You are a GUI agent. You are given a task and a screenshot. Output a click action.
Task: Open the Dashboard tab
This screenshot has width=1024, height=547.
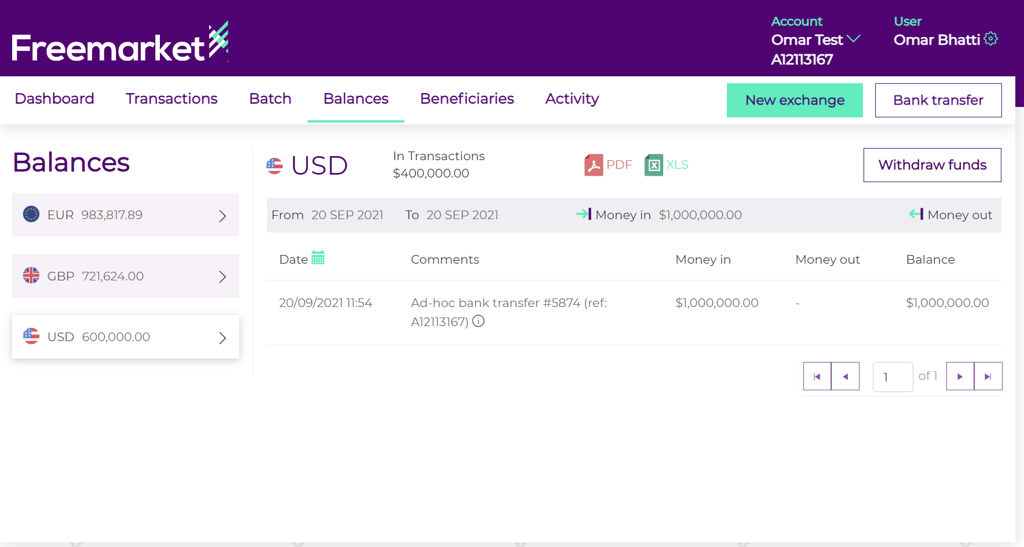pyautogui.click(x=54, y=99)
